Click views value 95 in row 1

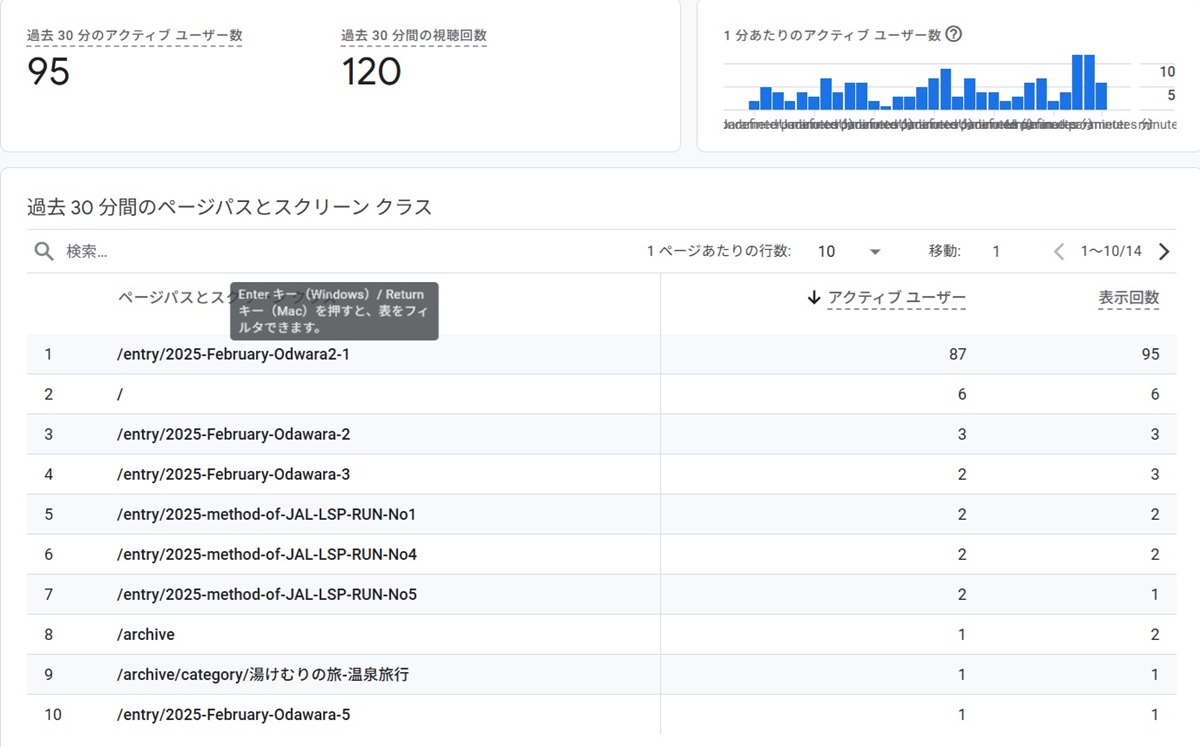click(1150, 355)
